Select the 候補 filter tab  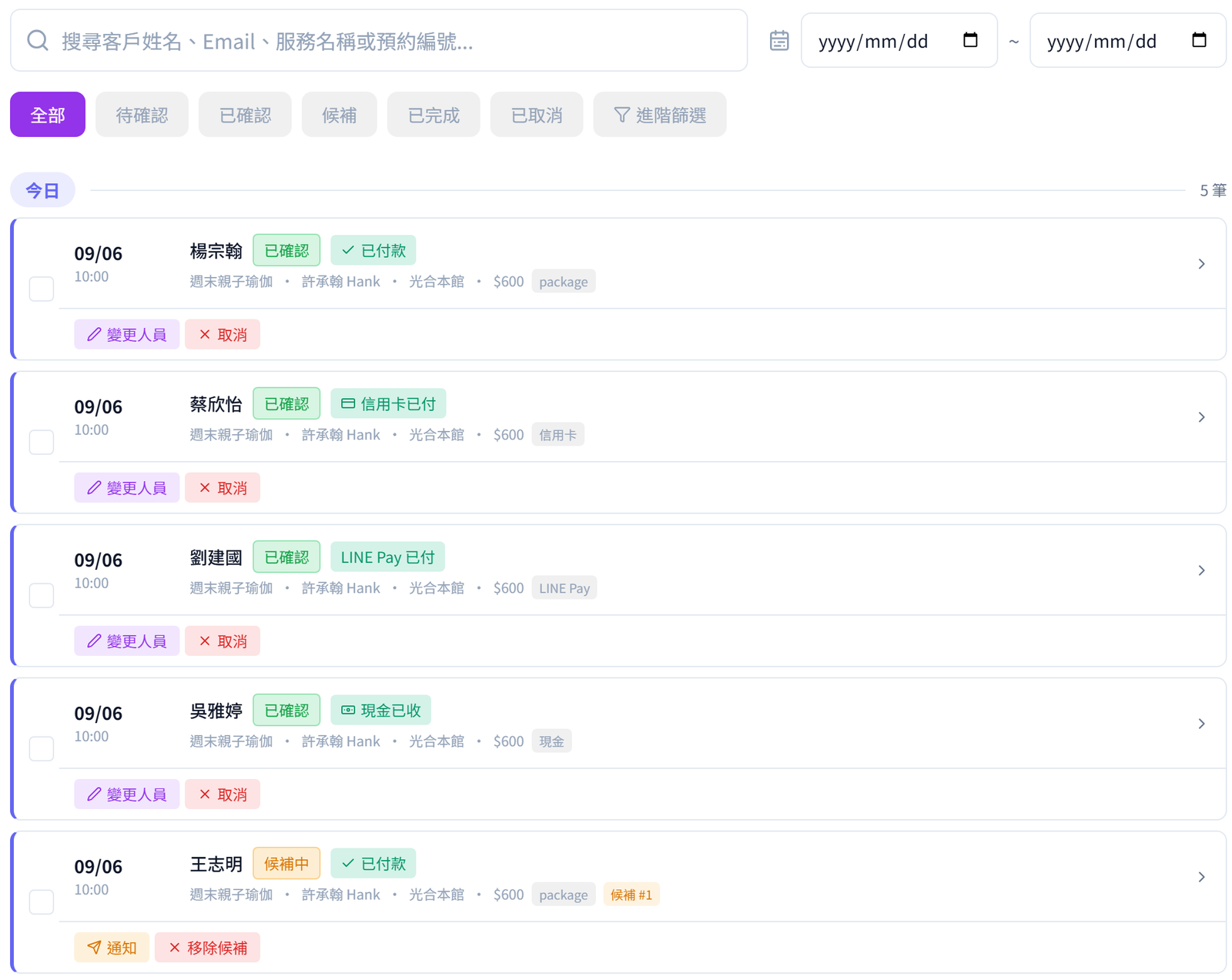pyautogui.click(x=340, y=115)
